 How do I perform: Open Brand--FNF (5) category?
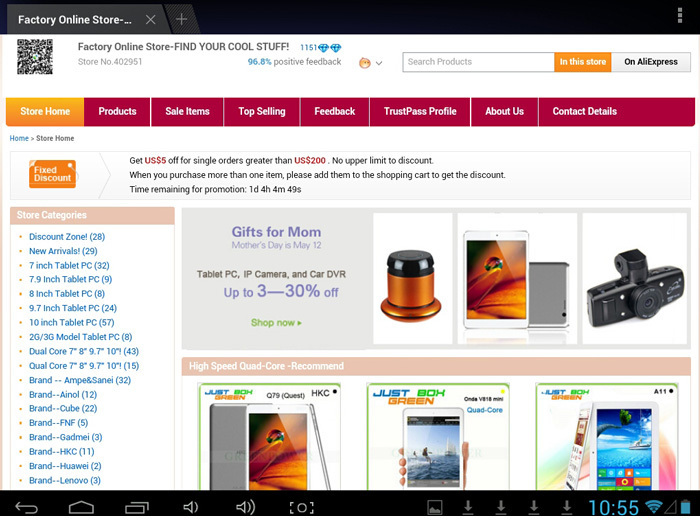58,423
